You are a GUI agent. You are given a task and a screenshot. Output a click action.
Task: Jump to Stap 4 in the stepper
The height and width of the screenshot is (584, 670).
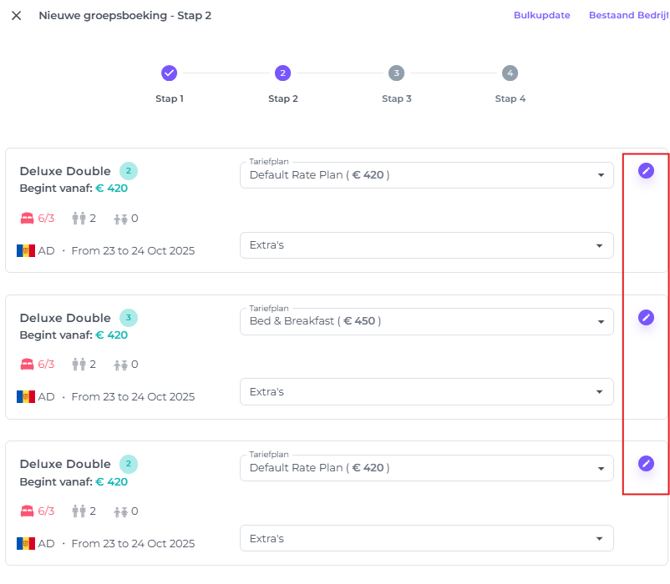pyautogui.click(x=510, y=73)
